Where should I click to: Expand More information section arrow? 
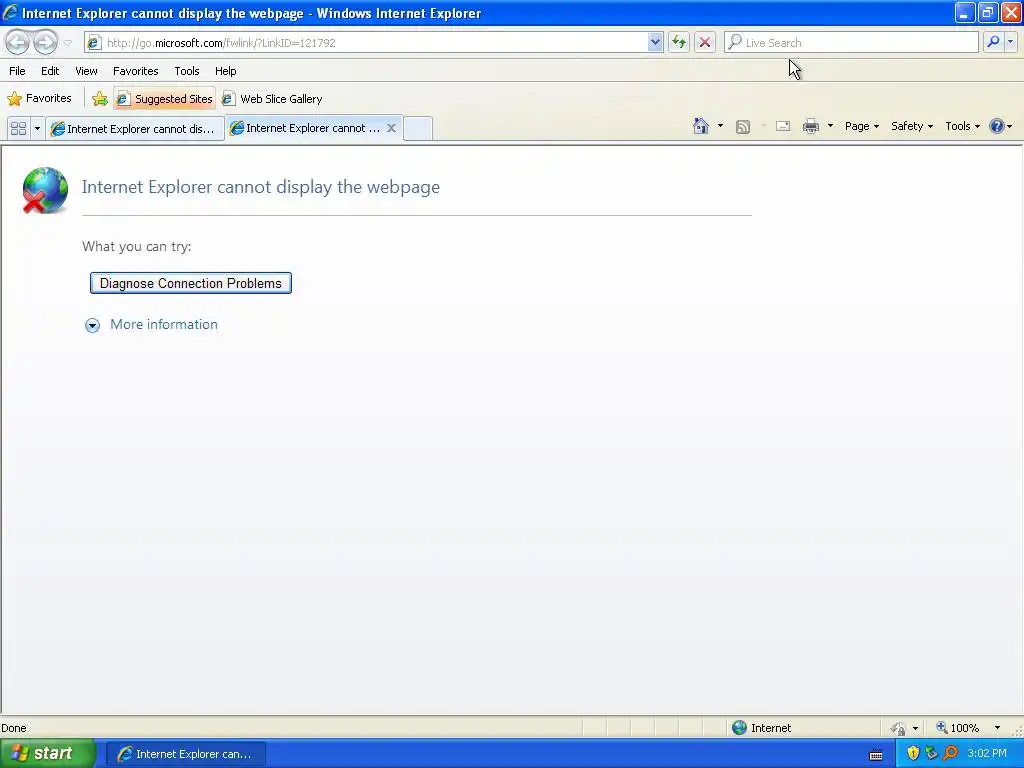(x=92, y=325)
